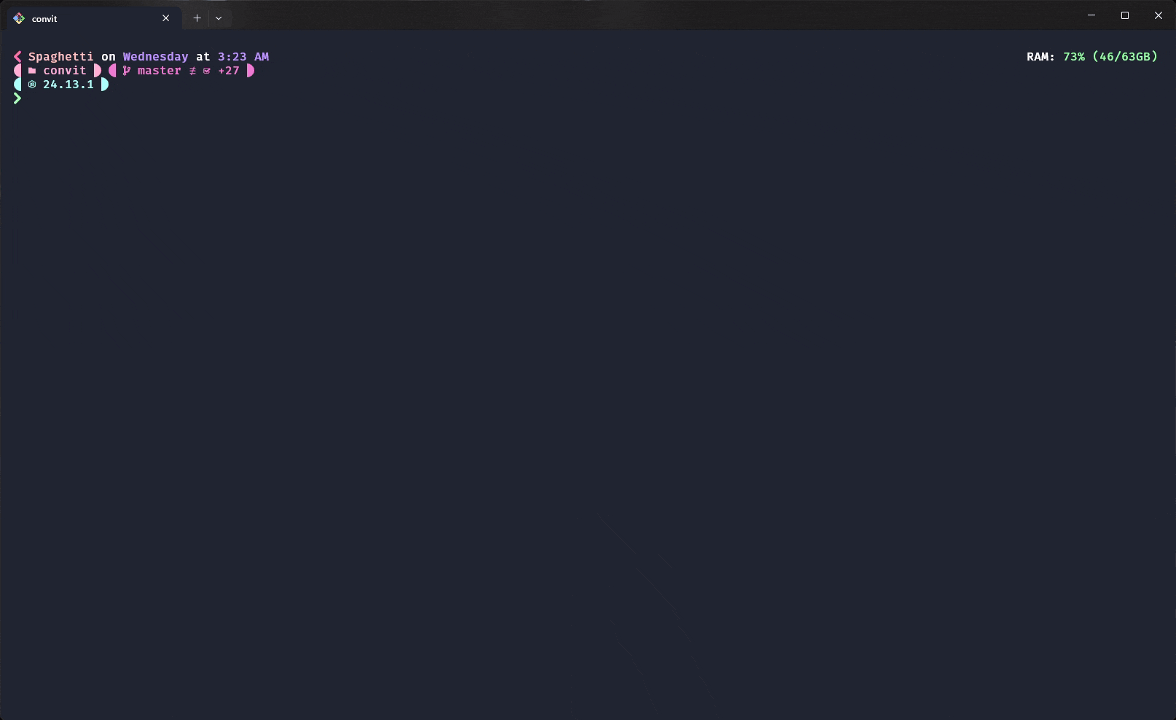Click the +27 git changes count
The width and height of the screenshot is (1176, 720).
[229, 70]
